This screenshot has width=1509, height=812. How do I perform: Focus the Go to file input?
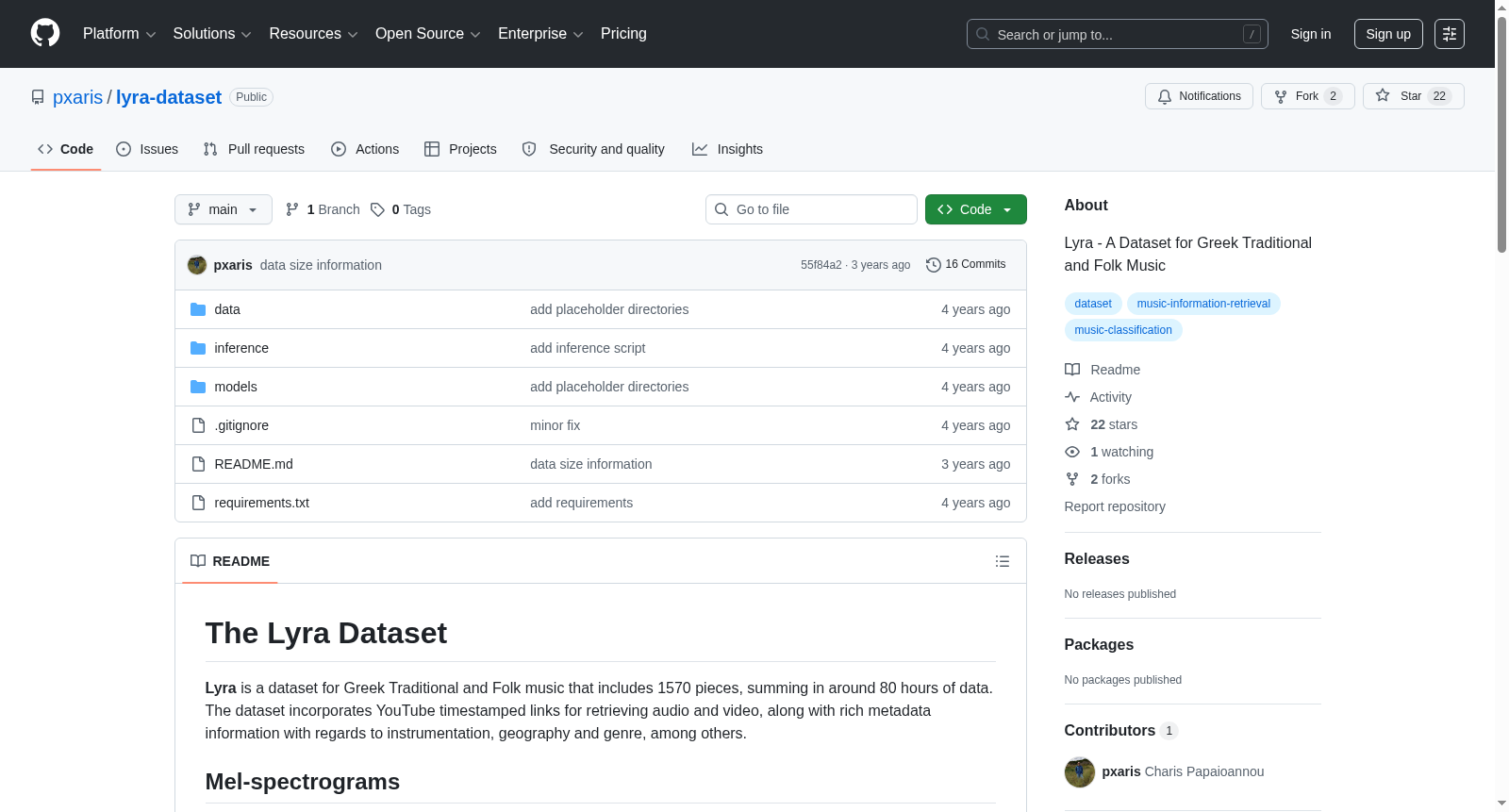(811, 209)
